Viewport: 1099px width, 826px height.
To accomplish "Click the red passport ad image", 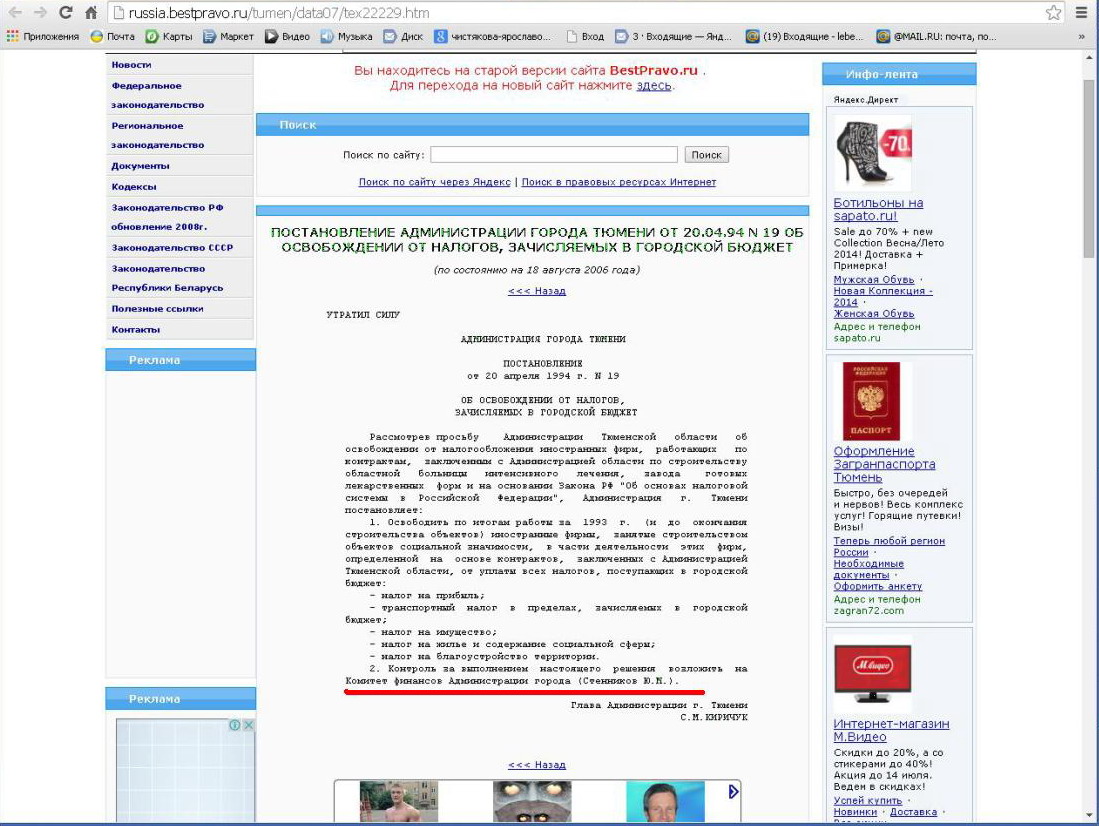I will click(x=871, y=400).
